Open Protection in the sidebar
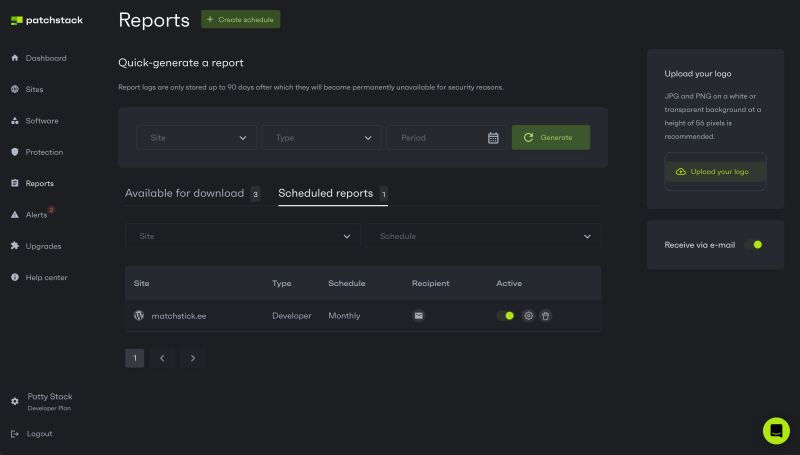800x455 pixels. coord(44,152)
